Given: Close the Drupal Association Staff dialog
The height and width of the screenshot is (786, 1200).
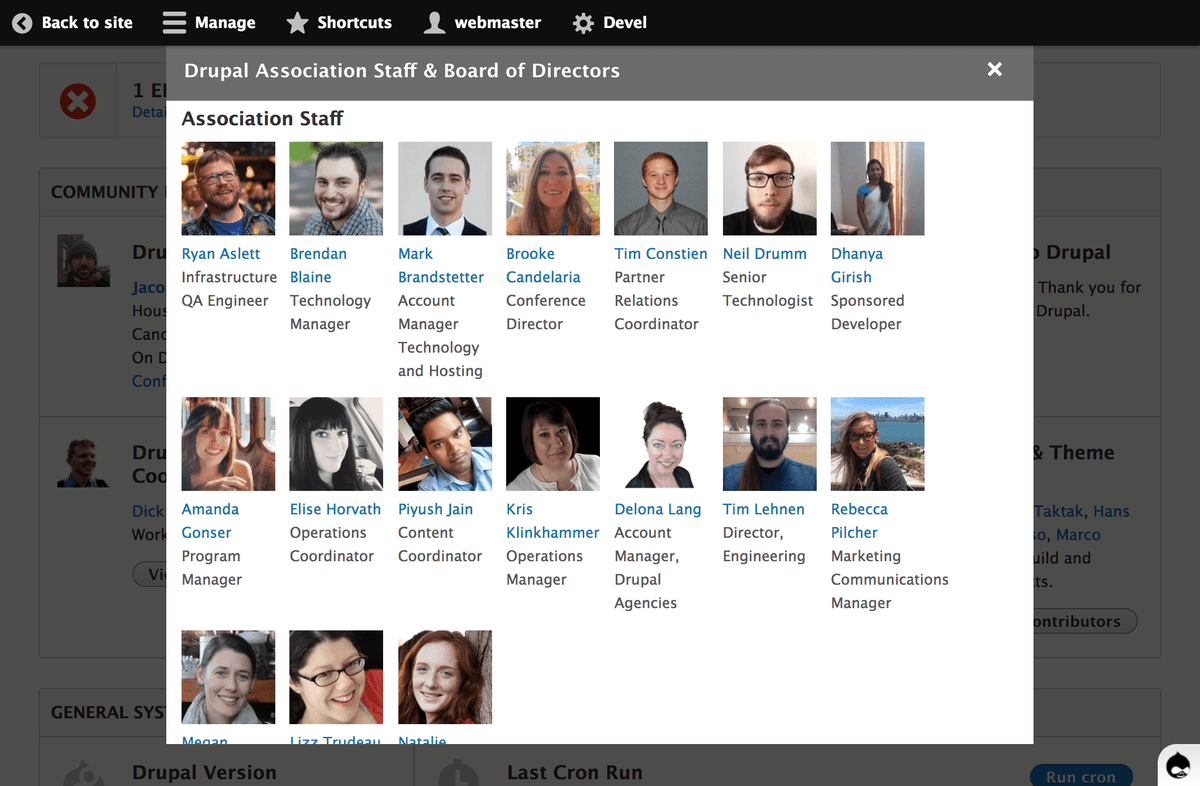Looking at the screenshot, I should (994, 69).
